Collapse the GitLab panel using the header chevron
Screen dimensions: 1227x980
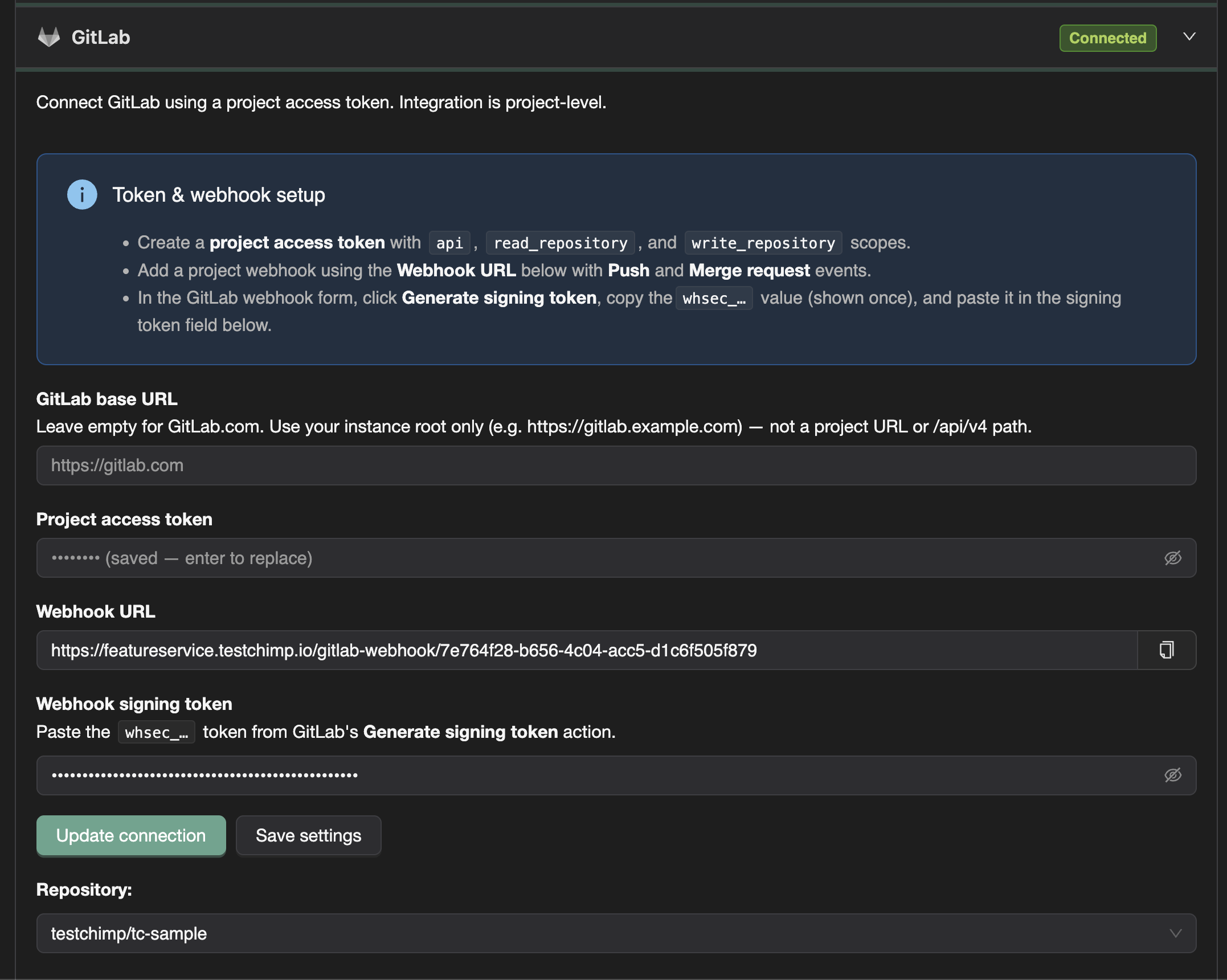(x=1189, y=37)
